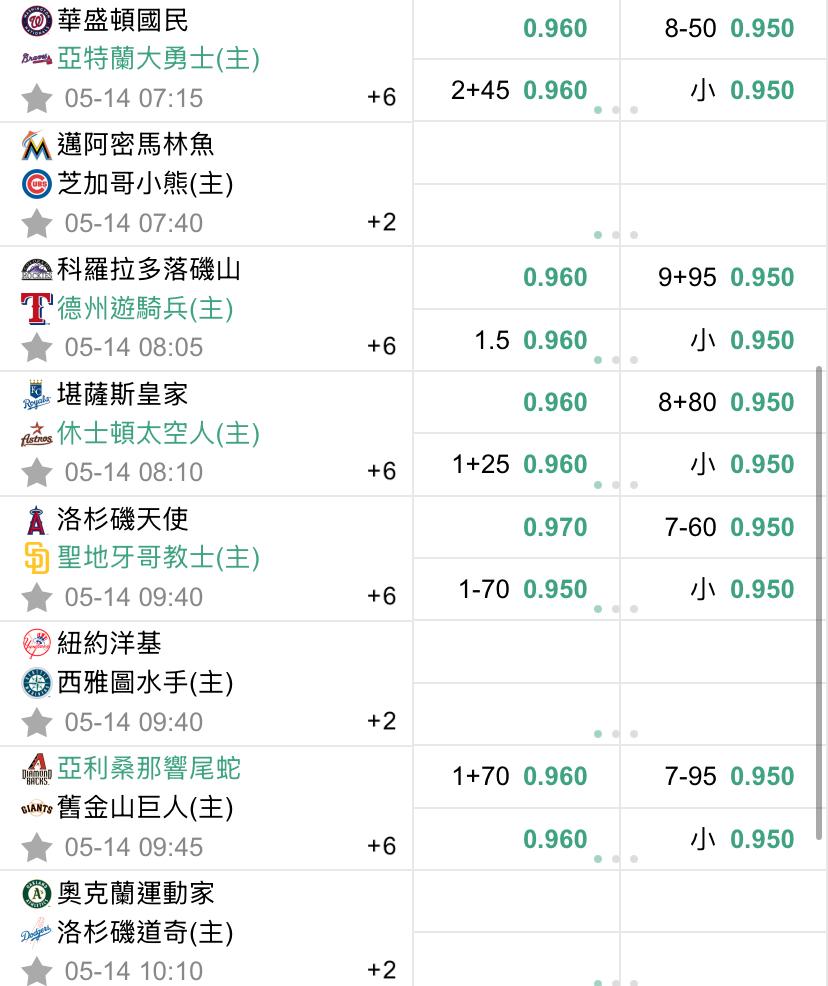Favorite the 05-14 07:15 Nationals game star

[36, 98]
